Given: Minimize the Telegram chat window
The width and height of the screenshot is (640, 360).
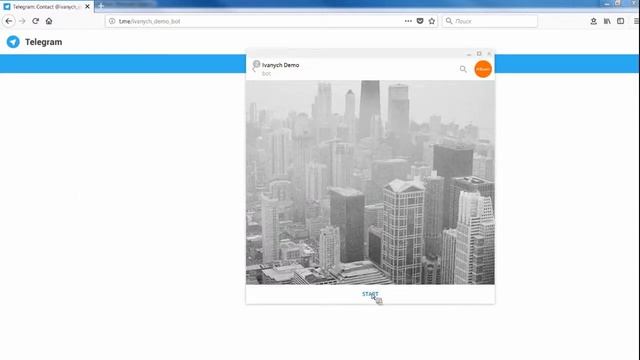Looking at the screenshot, I should (469, 54).
